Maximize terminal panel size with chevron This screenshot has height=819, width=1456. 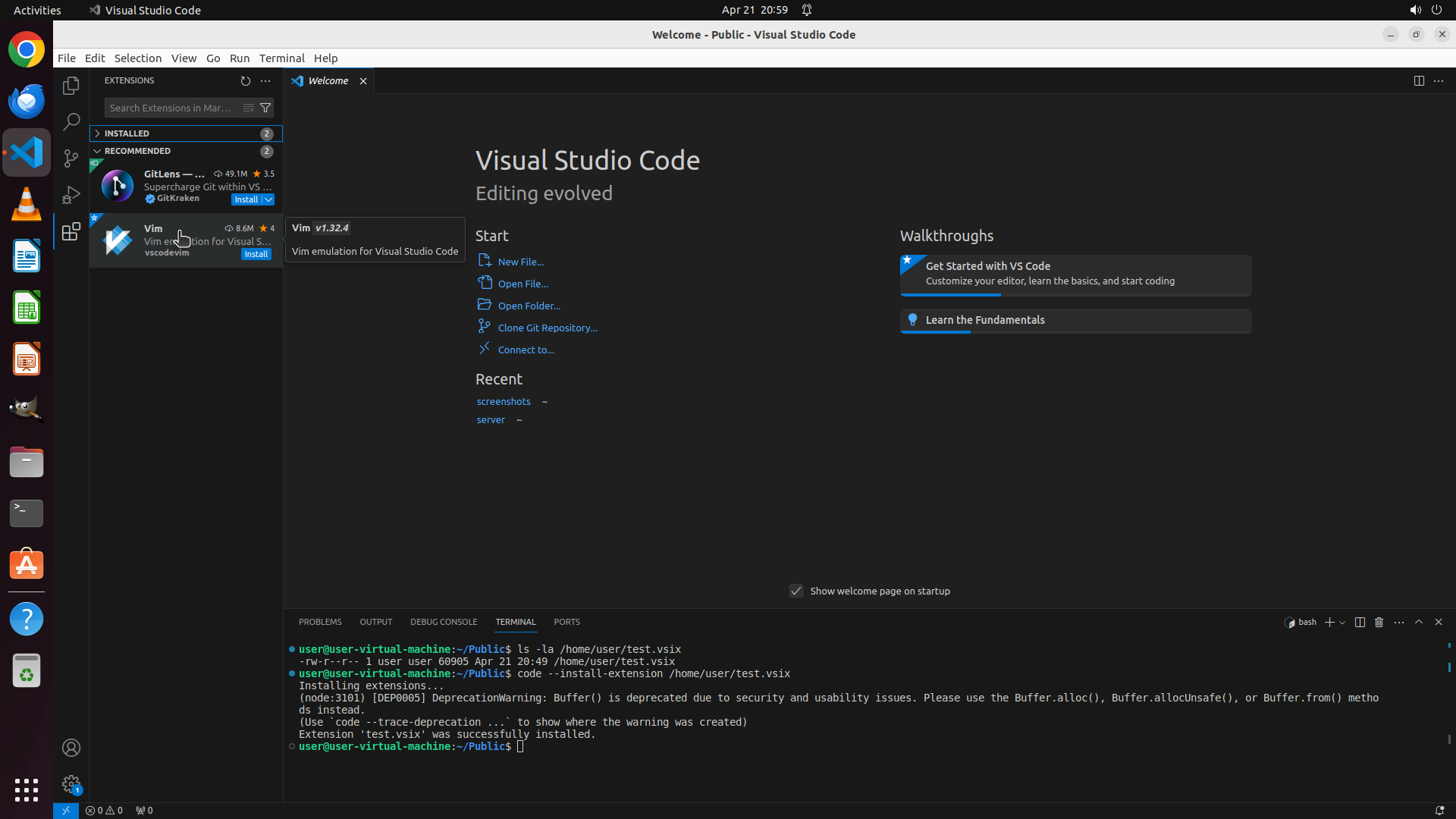[1419, 622]
